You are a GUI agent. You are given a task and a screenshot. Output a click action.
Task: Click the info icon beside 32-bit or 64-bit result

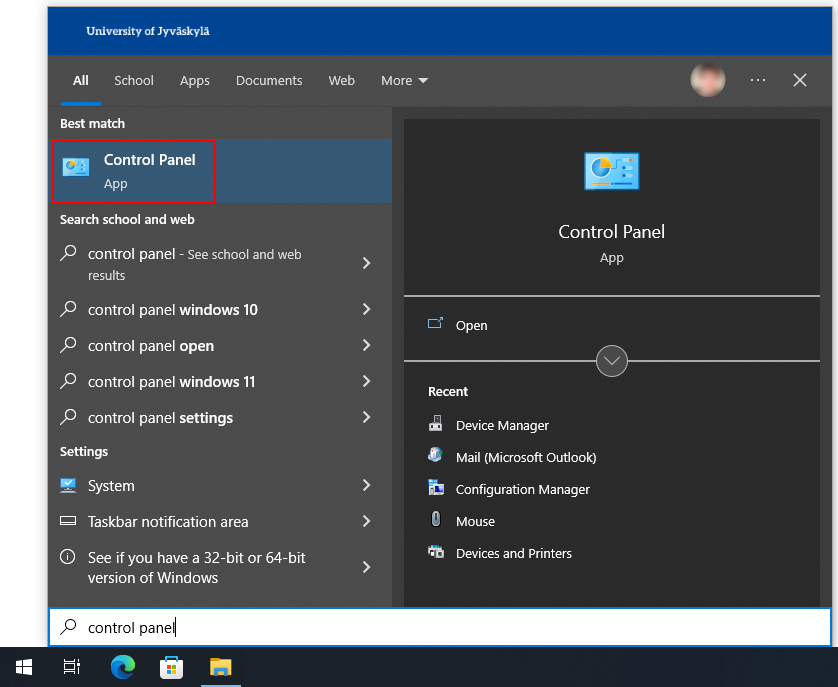(x=68, y=557)
